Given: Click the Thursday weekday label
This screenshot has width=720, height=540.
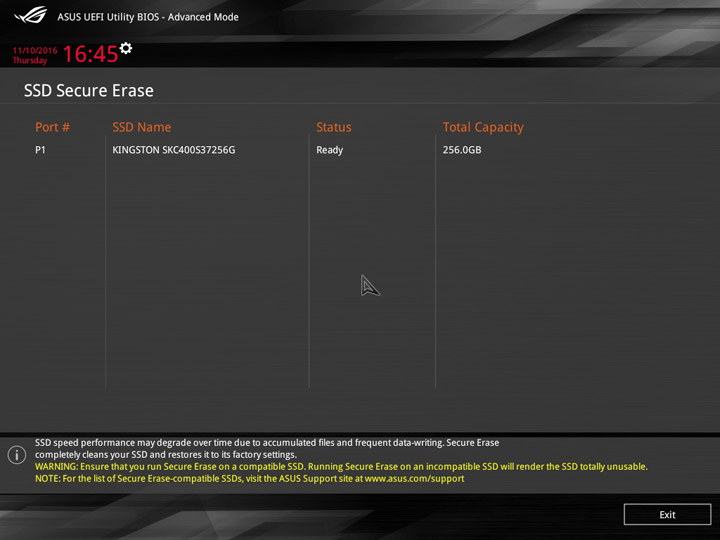Looking at the screenshot, I should pyautogui.click(x=30, y=61).
